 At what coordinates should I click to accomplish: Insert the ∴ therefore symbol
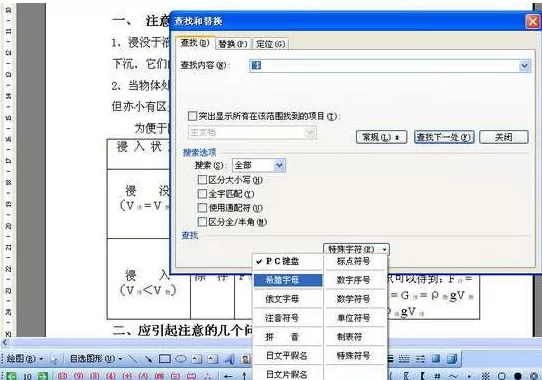pos(207,376)
